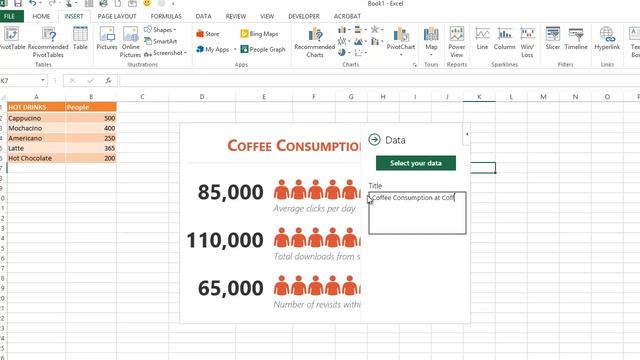Save the workbook from quick access toolbar
The image size is (640, 360).
pos(18,4)
